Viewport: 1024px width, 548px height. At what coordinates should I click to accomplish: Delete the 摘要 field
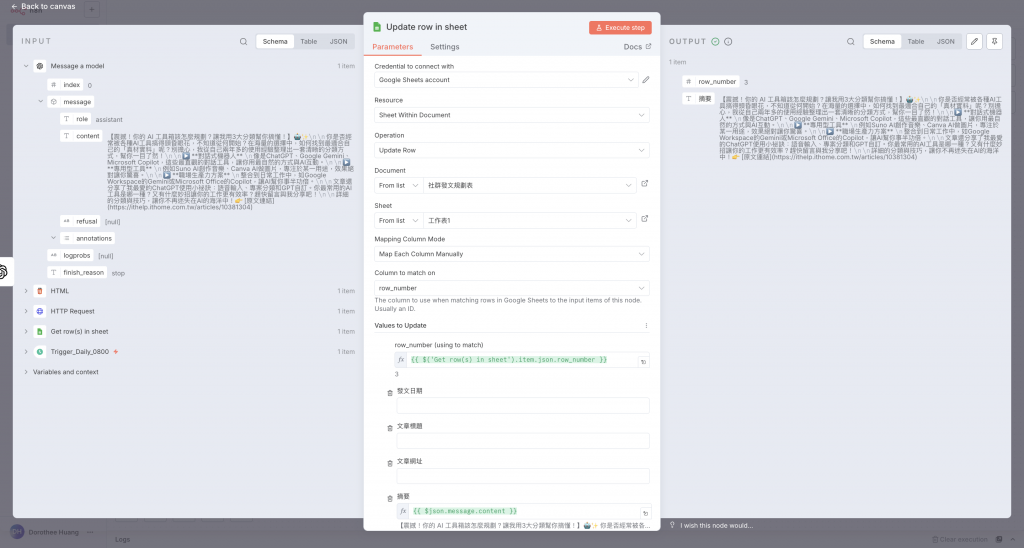[390, 498]
